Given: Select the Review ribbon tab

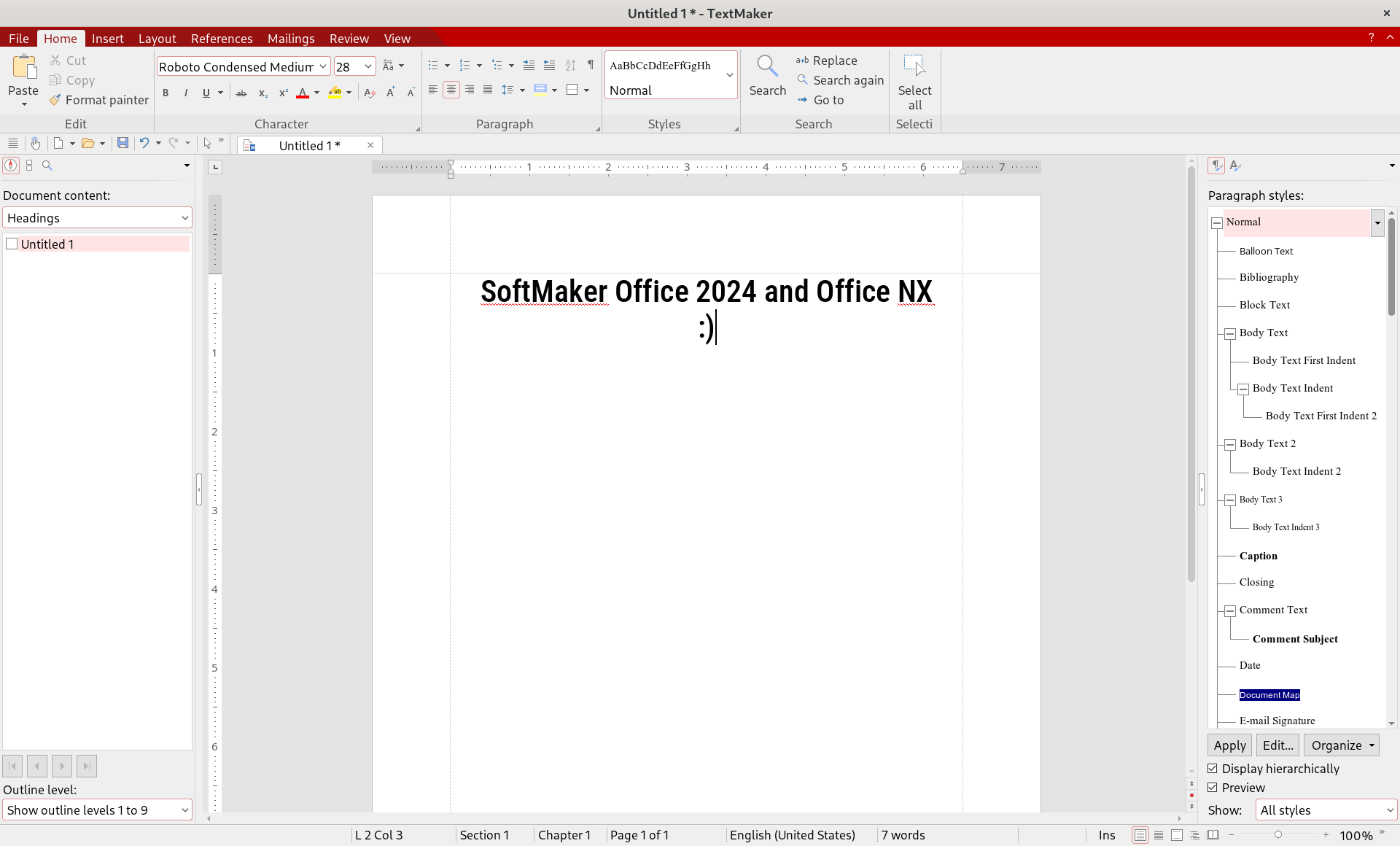Looking at the screenshot, I should pyautogui.click(x=348, y=38).
